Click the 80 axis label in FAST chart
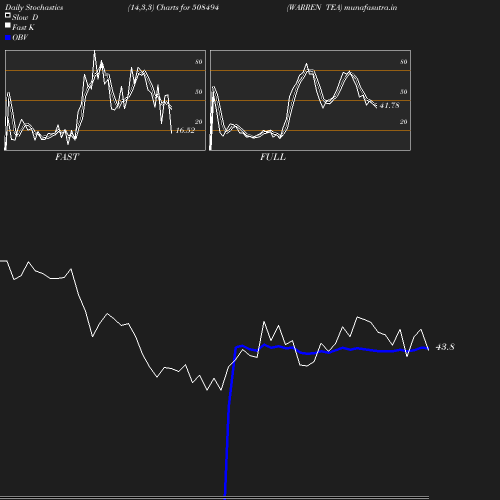Image resolution: width=500 pixels, height=500 pixels. click(x=199, y=62)
